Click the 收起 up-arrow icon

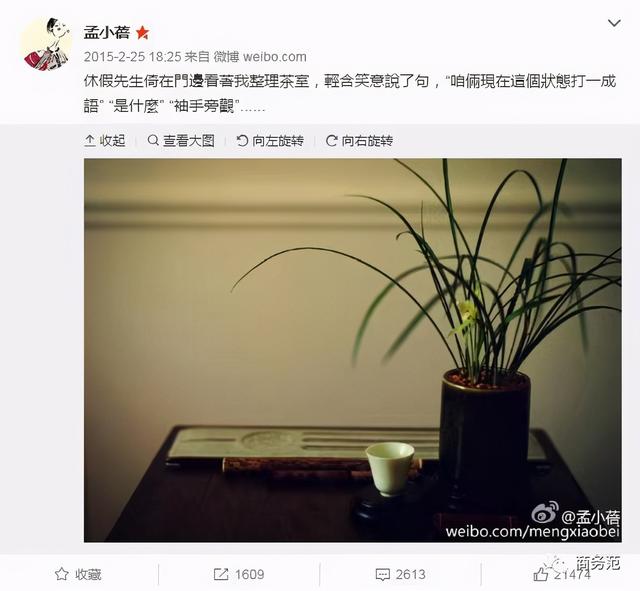[x=89, y=141]
